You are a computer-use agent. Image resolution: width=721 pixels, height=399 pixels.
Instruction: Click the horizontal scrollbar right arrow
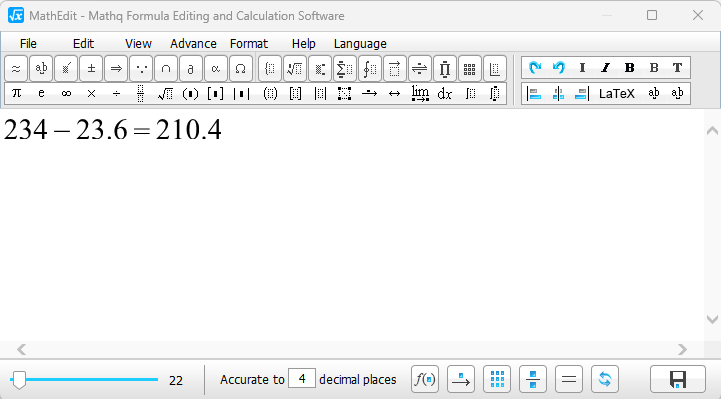[682, 350]
